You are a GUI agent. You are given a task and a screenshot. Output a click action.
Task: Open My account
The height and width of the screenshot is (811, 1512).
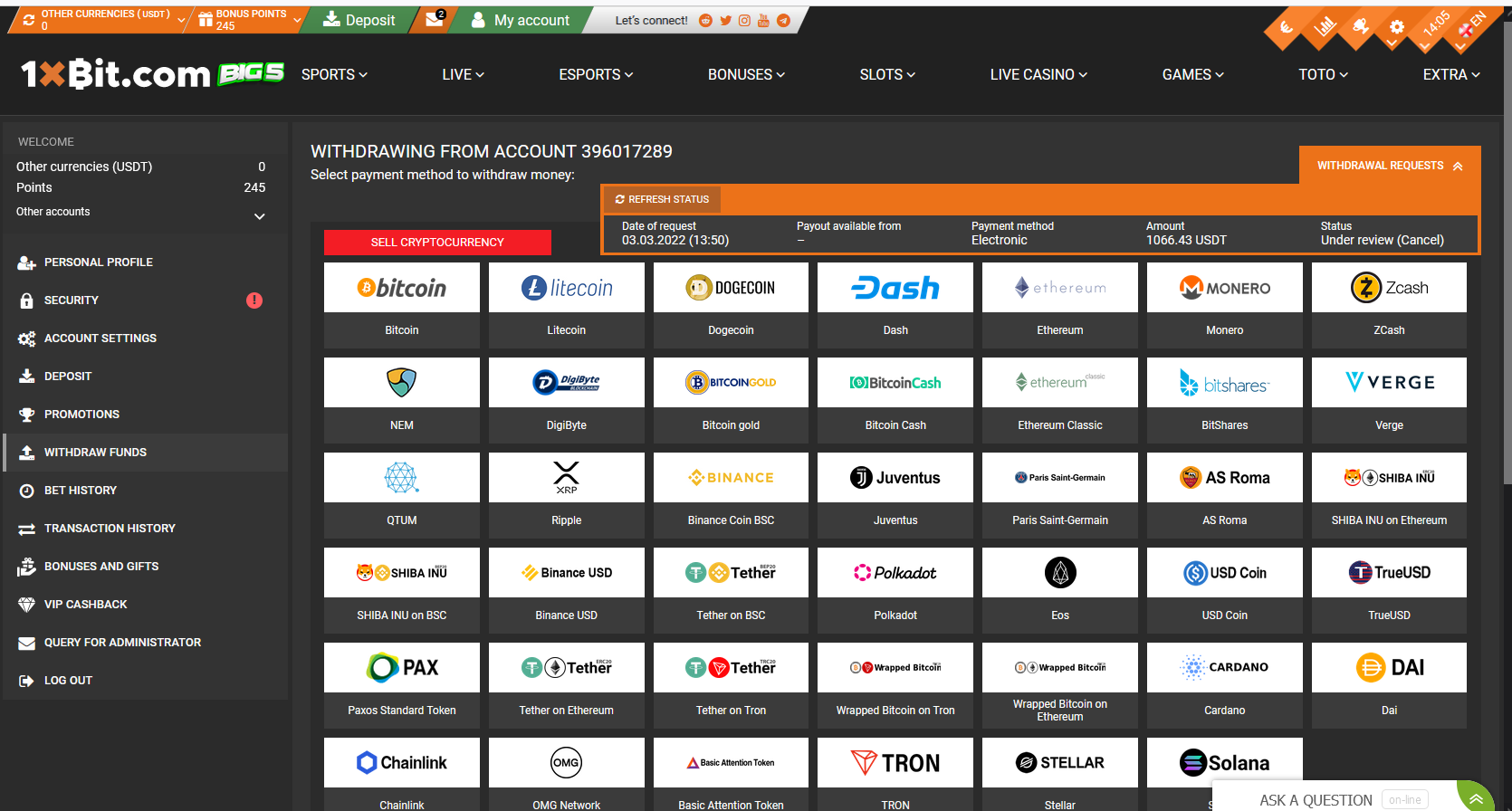coord(521,20)
